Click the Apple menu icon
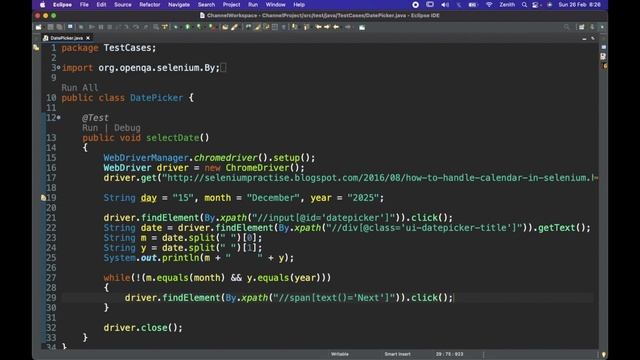 (42, 4)
